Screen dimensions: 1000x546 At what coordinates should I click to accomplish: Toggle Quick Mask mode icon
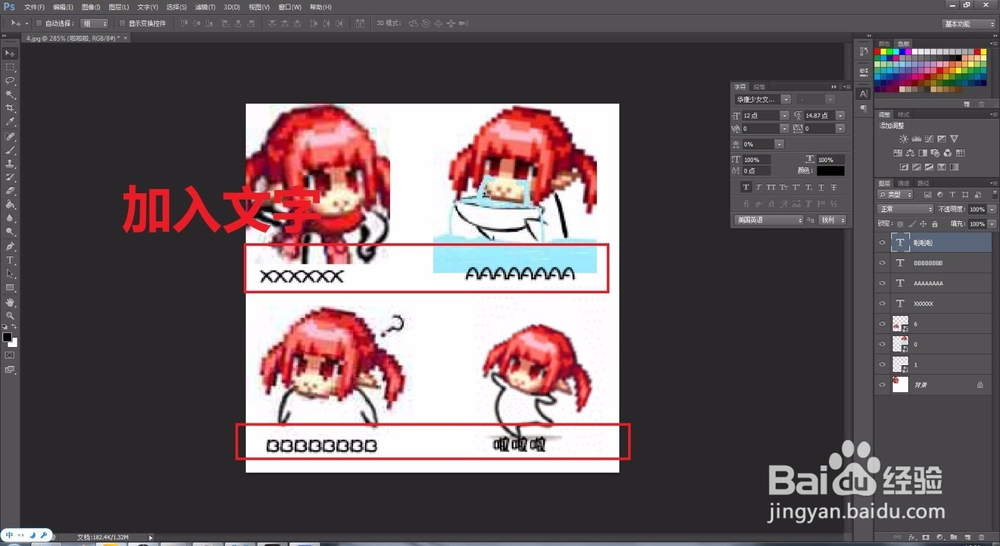[x=10, y=355]
